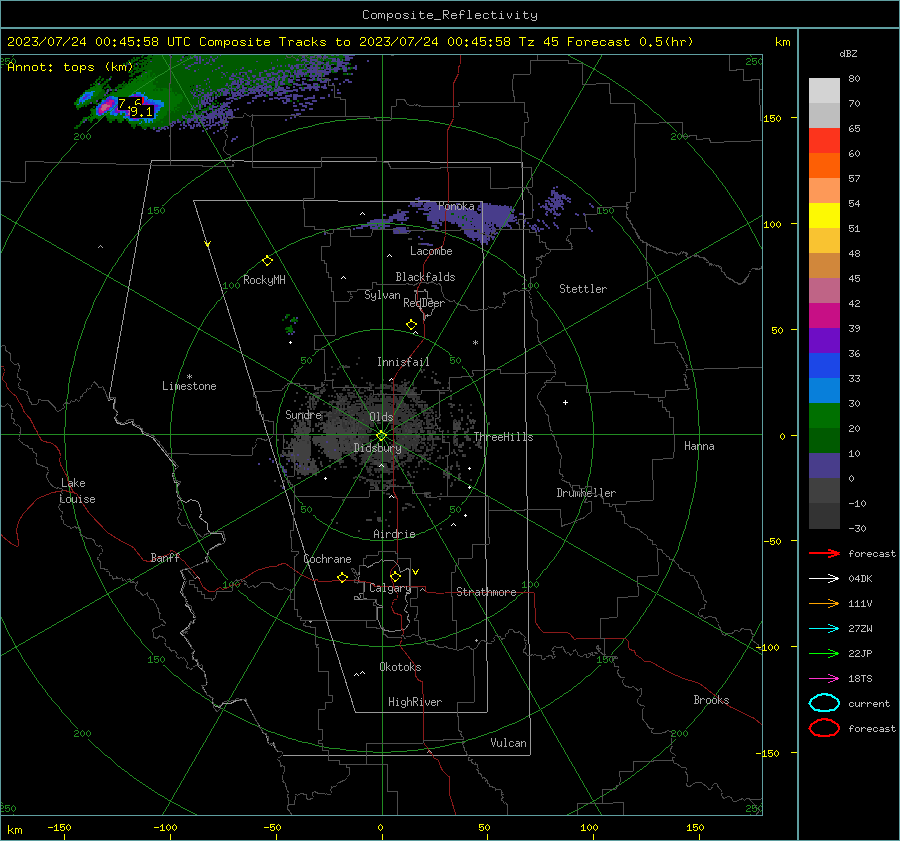Click the Cochrane label
Image resolution: width=900 pixels, height=841 pixels.
[327, 559]
